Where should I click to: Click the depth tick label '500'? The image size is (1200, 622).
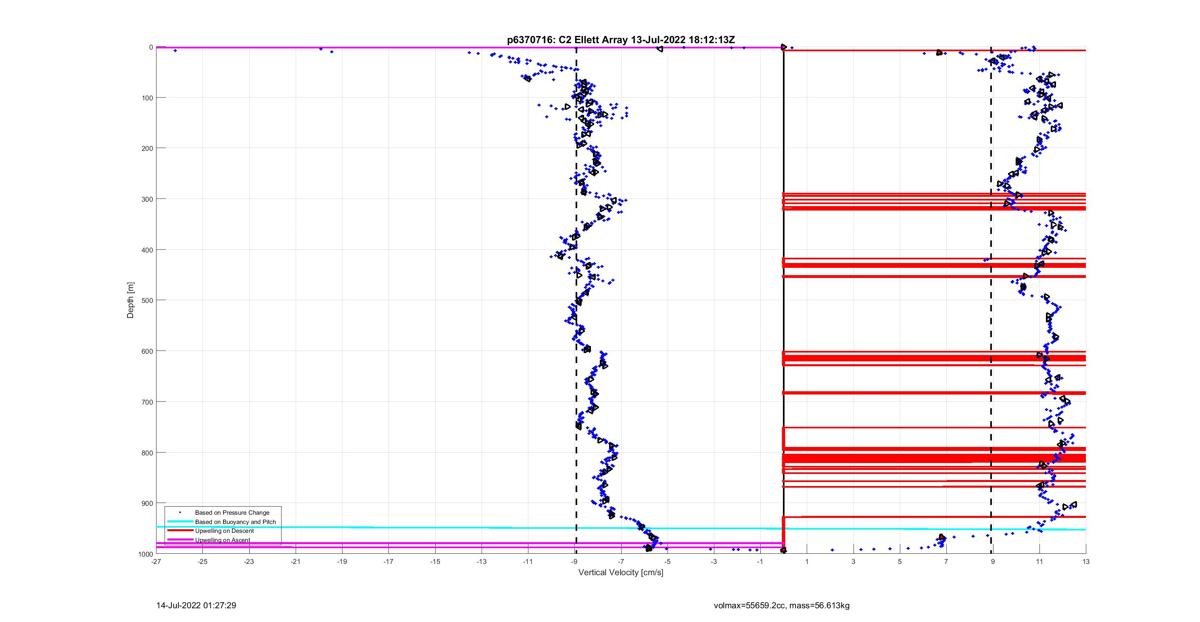146,300
